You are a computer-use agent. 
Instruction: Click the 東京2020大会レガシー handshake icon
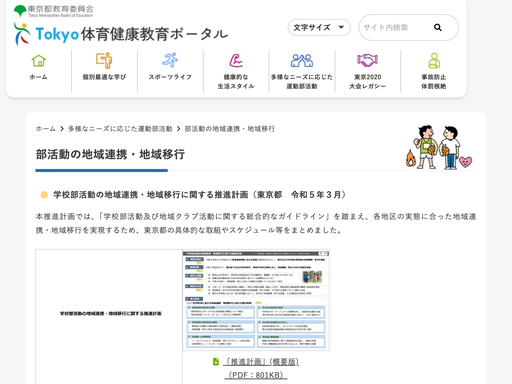pos(367,60)
